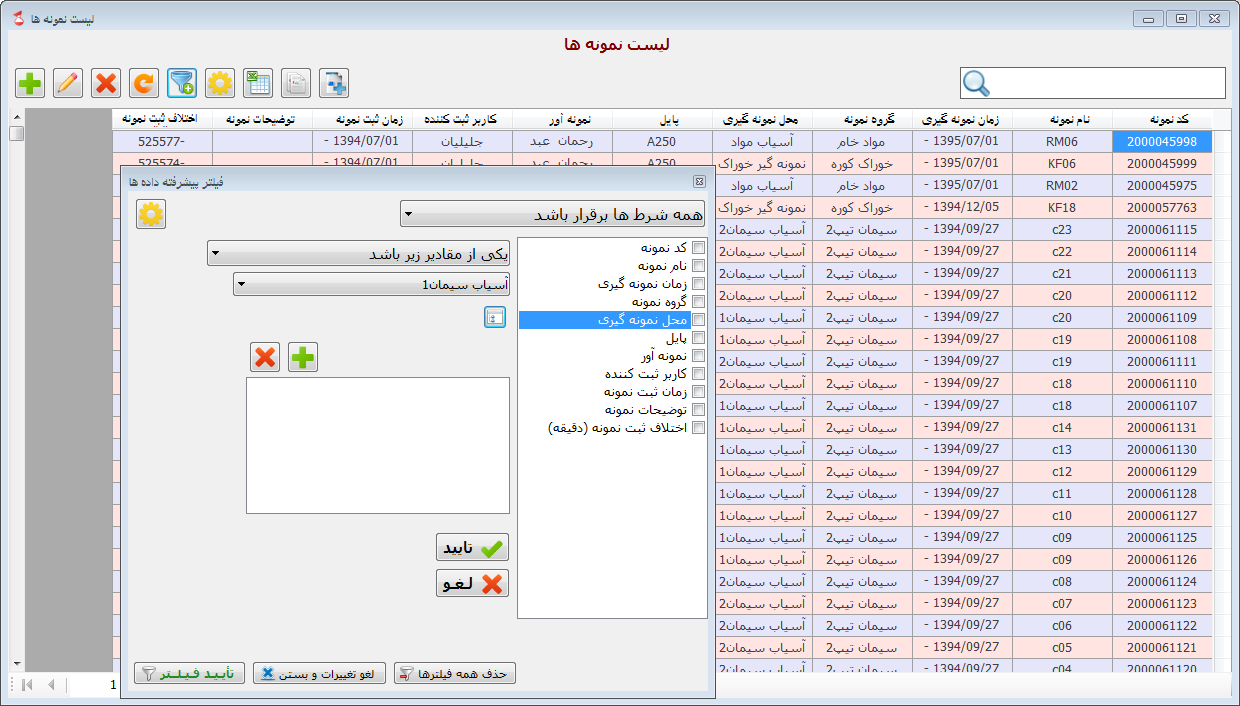Click the funnel advanced filter toolbar icon
Image resolution: width=1240 pixels, height=706 pixels.
[x=182, y=83]
